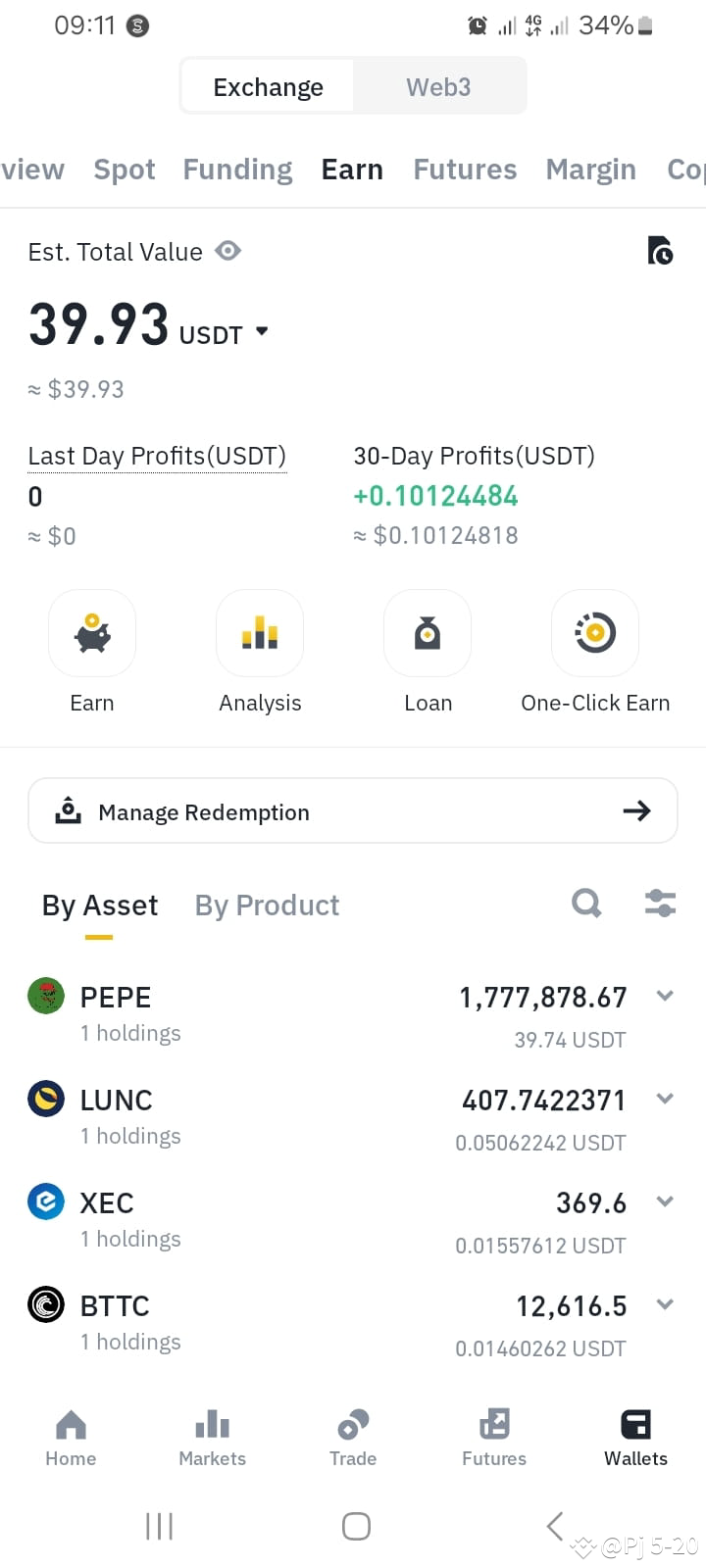This screenshot has width=706, height=1568.
Task: Go to Markets in bottom navigation
Action: [212, 1438]
